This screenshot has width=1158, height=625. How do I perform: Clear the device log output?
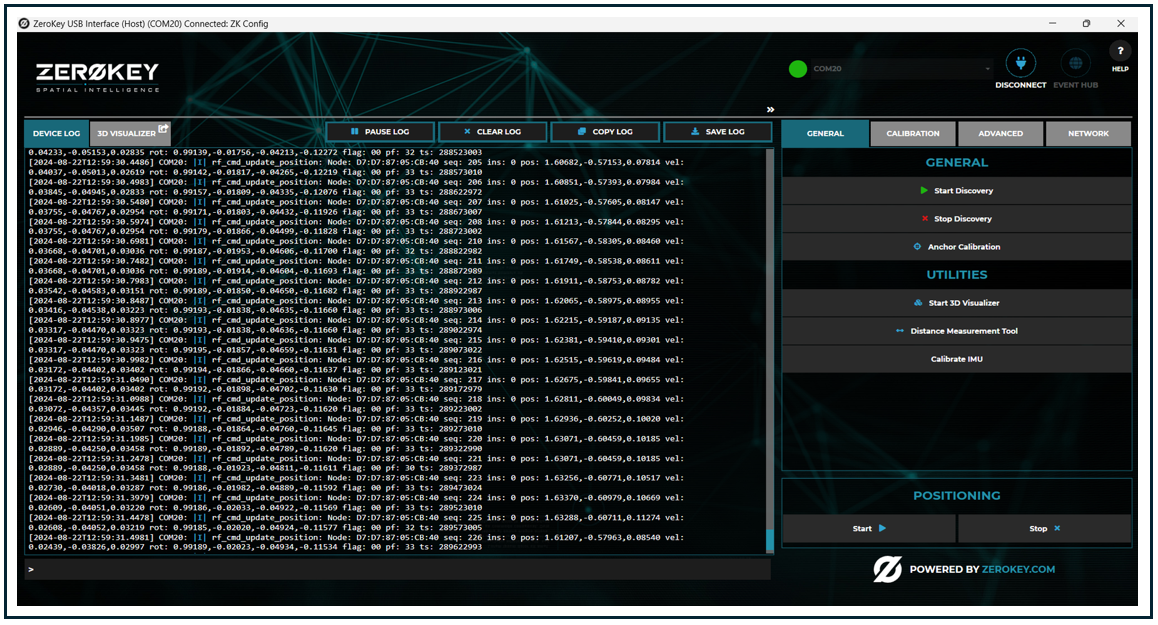click(492, 131)
